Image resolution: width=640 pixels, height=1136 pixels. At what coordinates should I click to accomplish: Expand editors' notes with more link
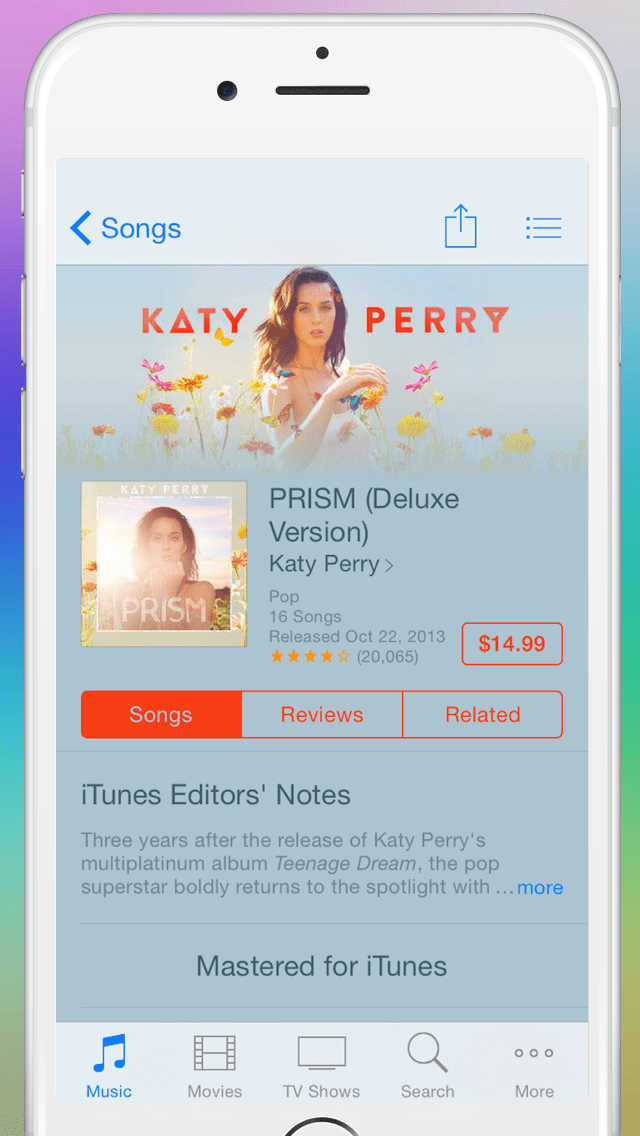pos(540,888)
